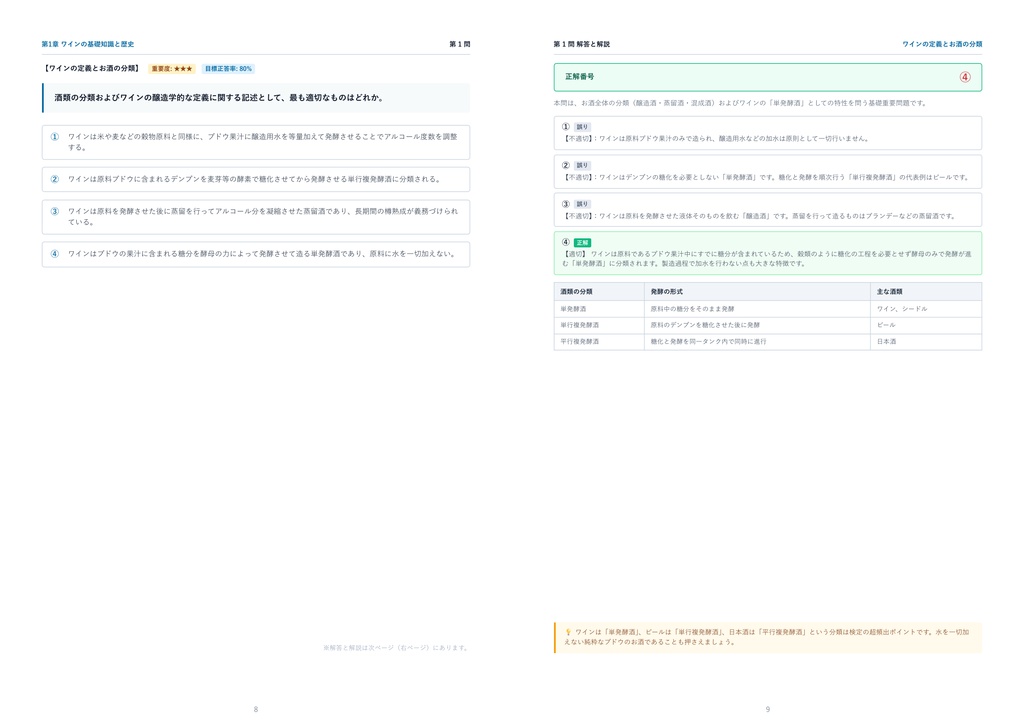1024x724 pixels.
Task: Click the circled ② marker of the second answer choice
Action: click(x=55, y=179)
